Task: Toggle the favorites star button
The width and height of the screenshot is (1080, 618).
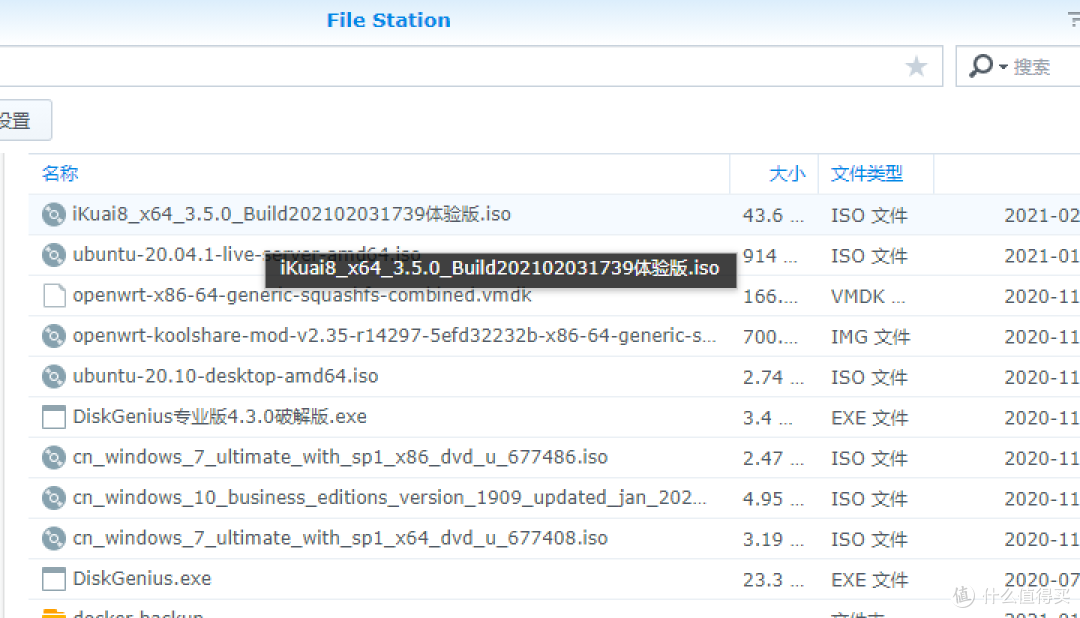Action: 916,66
